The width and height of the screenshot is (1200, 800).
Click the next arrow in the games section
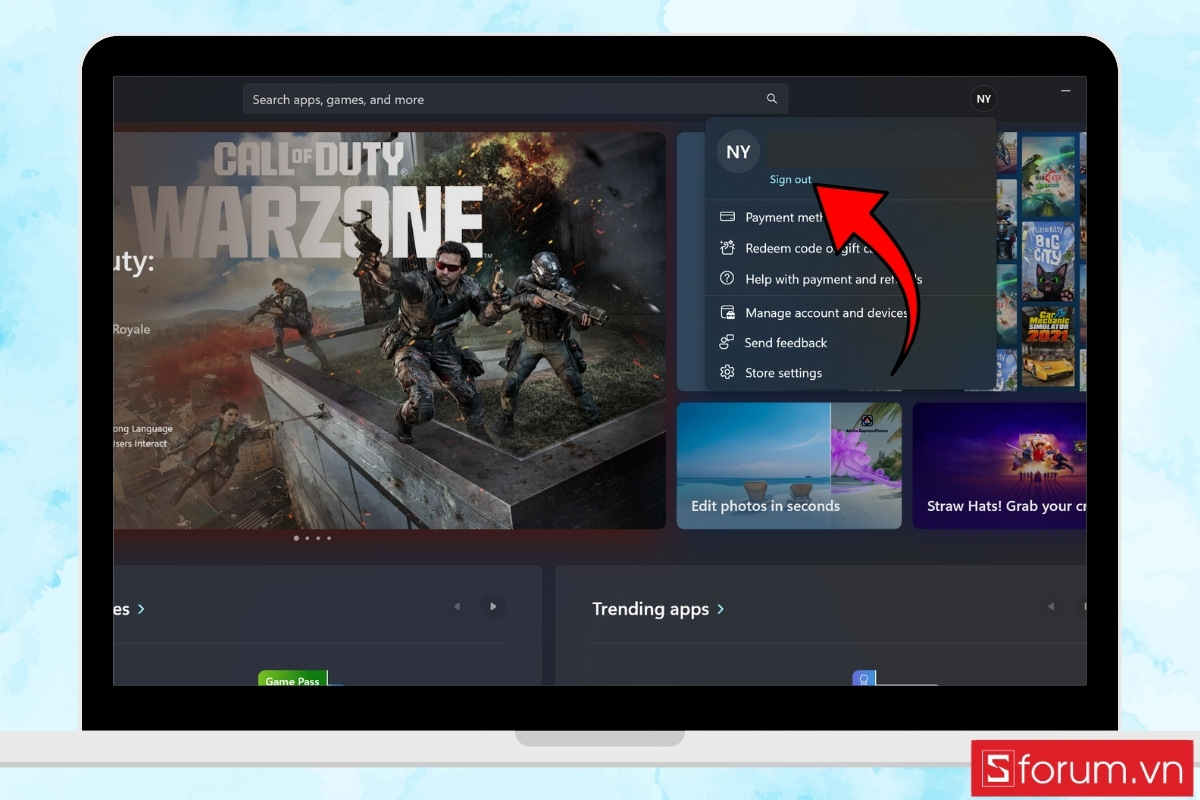click(x=491, y=606)
